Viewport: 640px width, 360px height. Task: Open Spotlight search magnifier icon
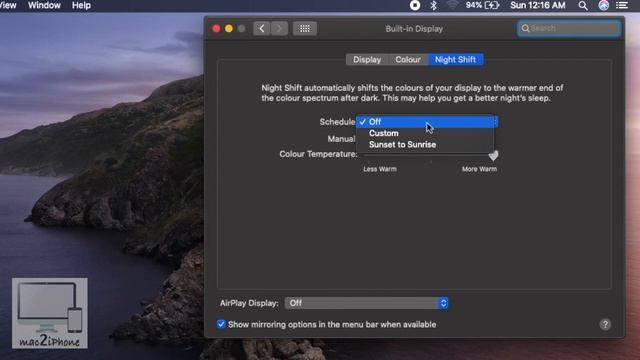[583, 6]
